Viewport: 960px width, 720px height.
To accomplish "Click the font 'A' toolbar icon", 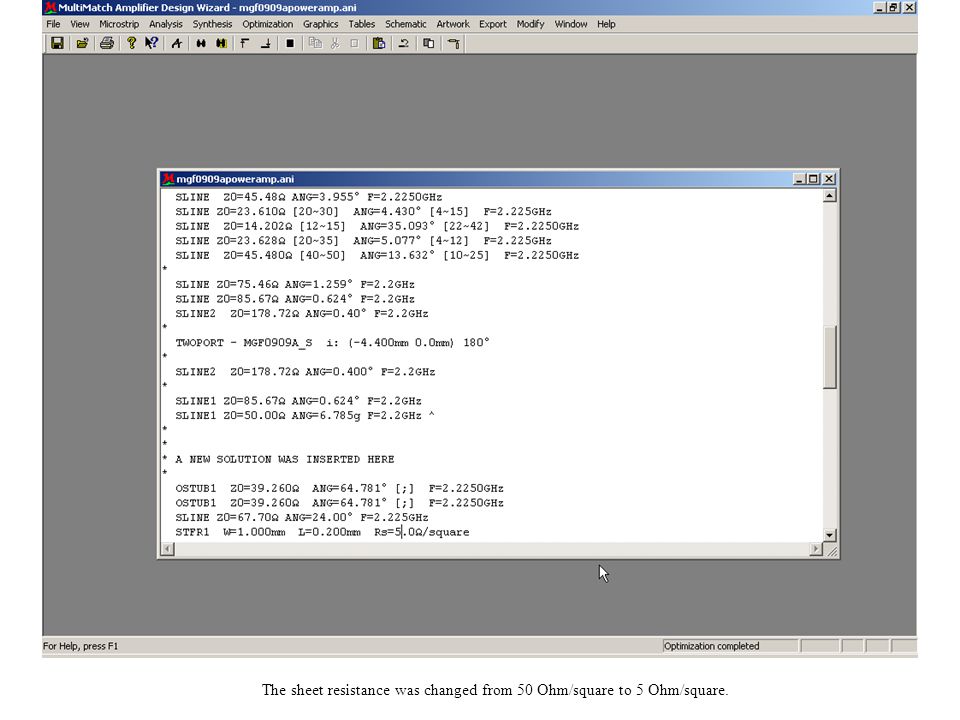I will pyautogui.click(x=177, y=43).
